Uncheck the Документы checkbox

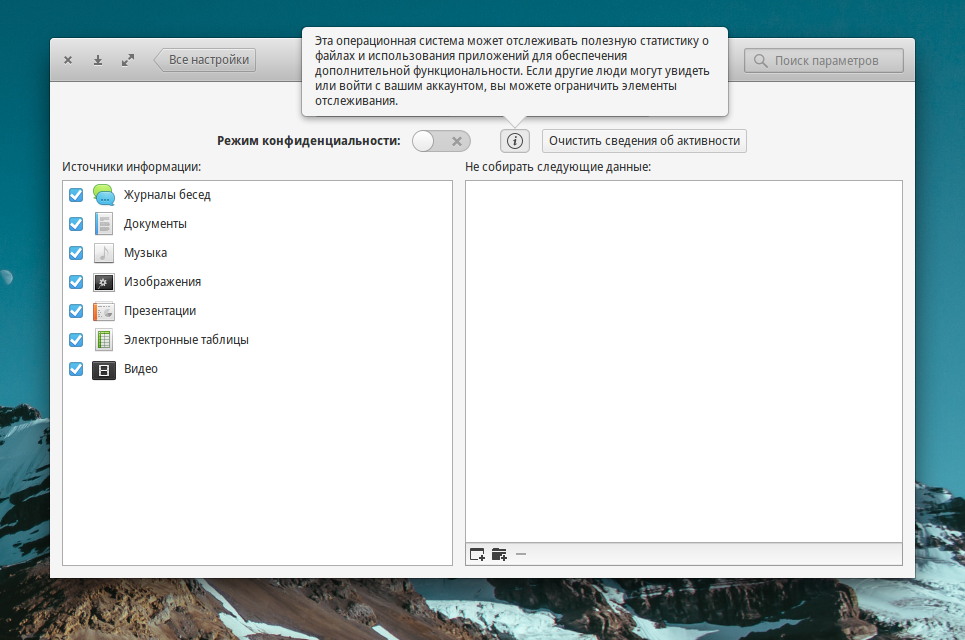tap(76, 223)
